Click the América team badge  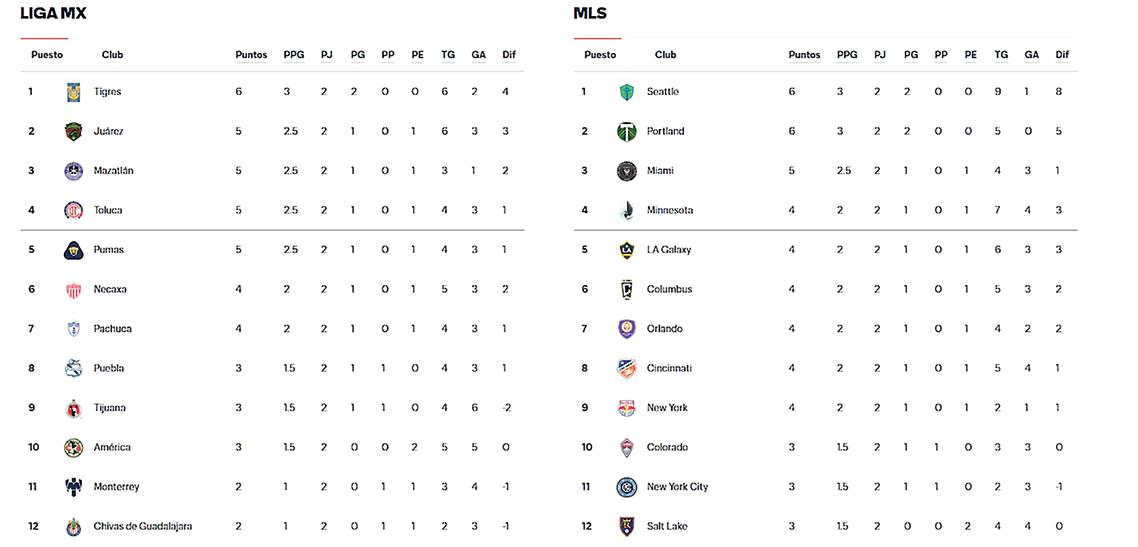click(73, 447)
